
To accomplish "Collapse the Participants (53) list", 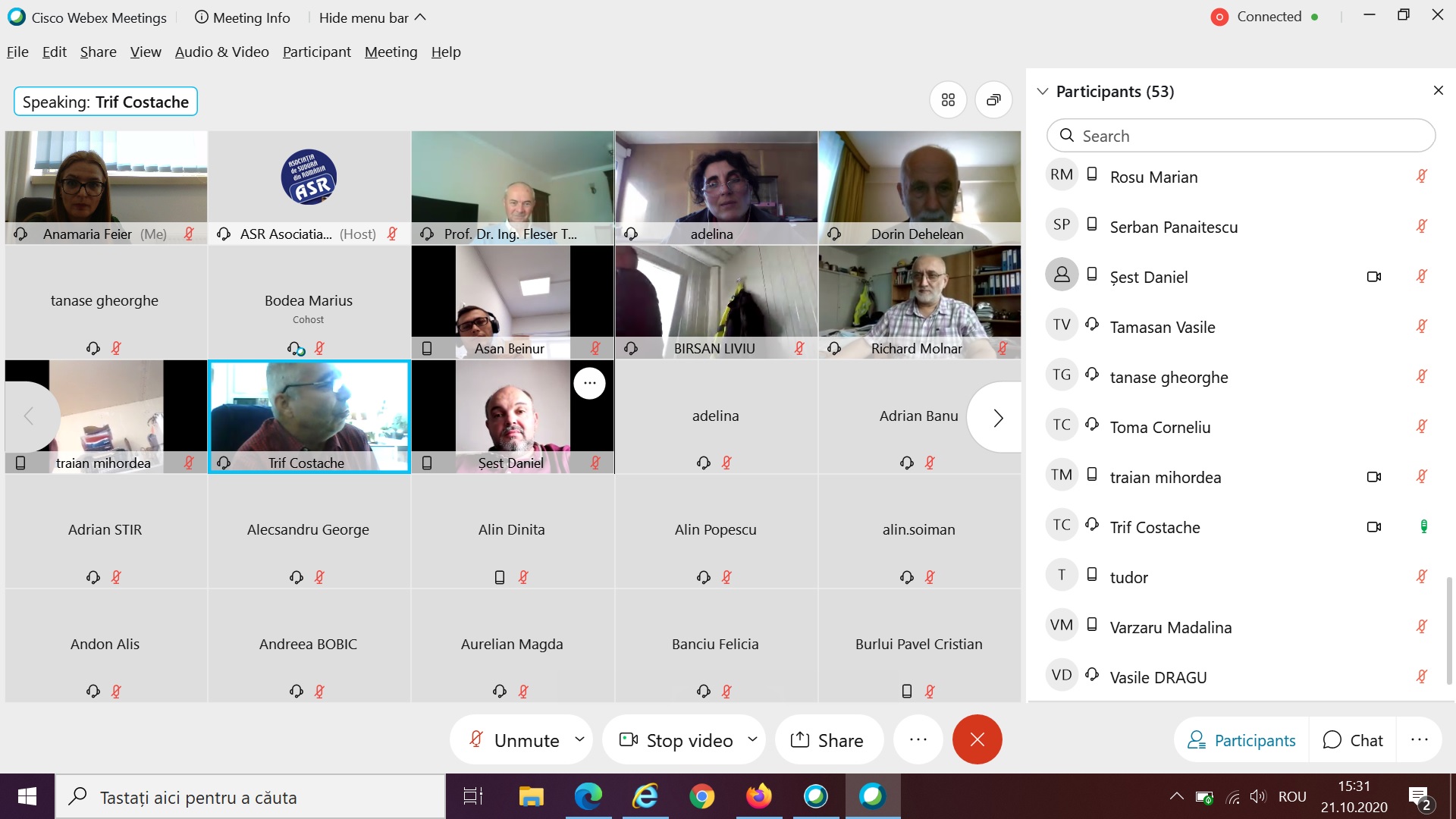I will tap(1043, 91).
